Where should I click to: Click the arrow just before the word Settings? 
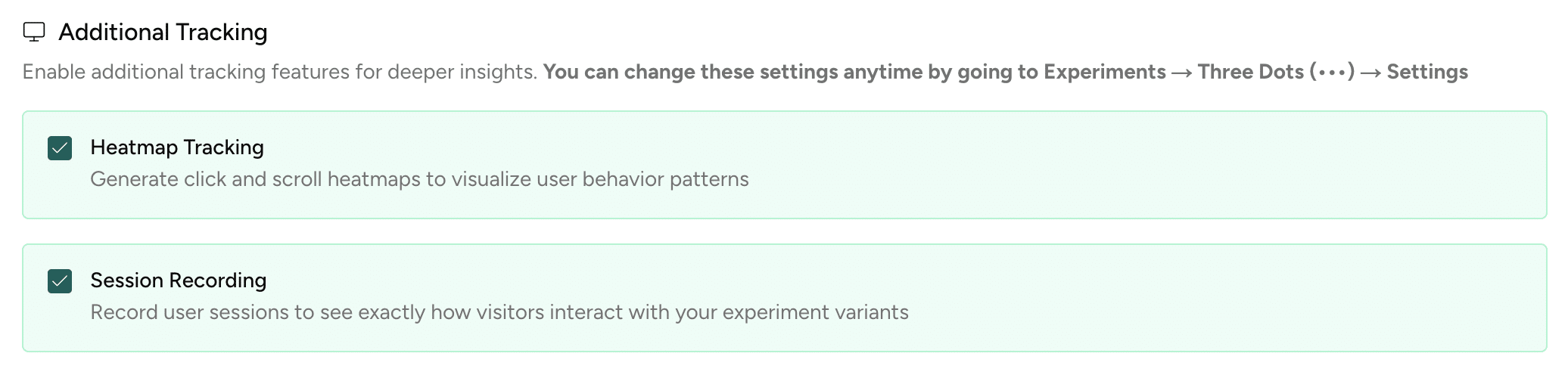click(x=1370, y=73)
